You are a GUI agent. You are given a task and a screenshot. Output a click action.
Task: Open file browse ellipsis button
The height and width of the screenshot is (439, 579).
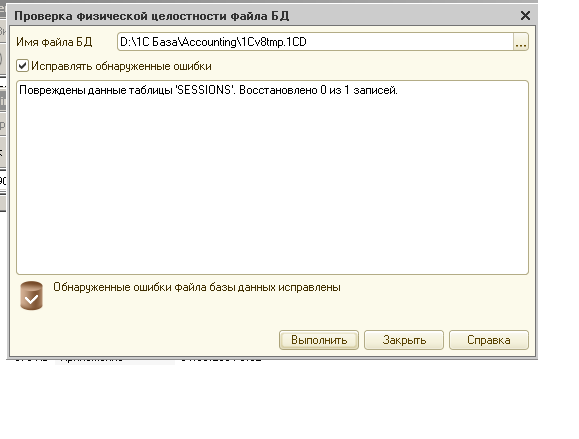(521, 42)
